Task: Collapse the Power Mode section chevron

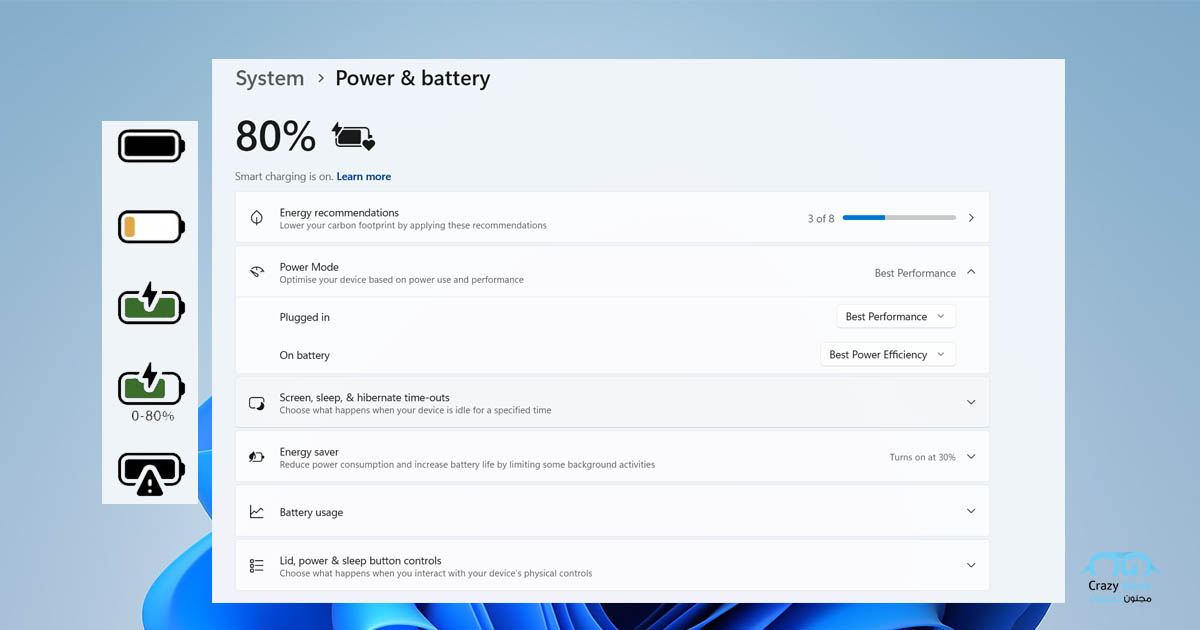Action: (x=971, y=272)
